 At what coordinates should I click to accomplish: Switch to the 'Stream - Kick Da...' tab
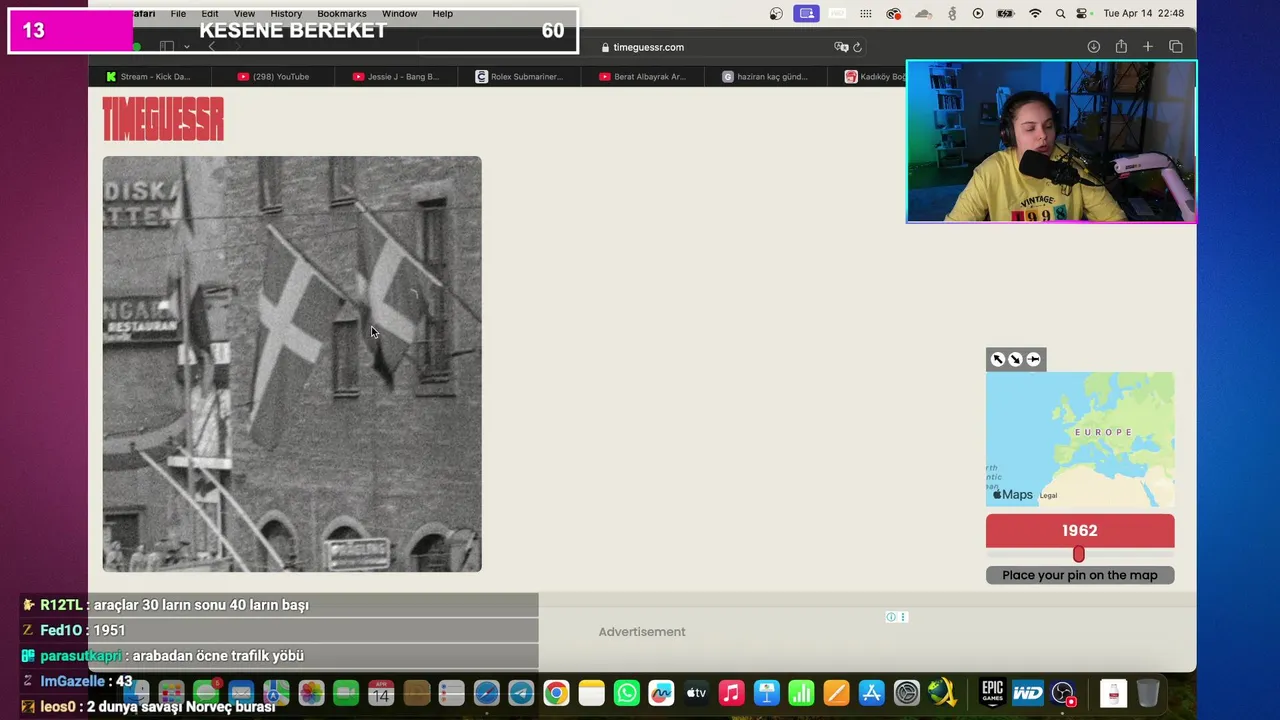(x=148, y=76)
